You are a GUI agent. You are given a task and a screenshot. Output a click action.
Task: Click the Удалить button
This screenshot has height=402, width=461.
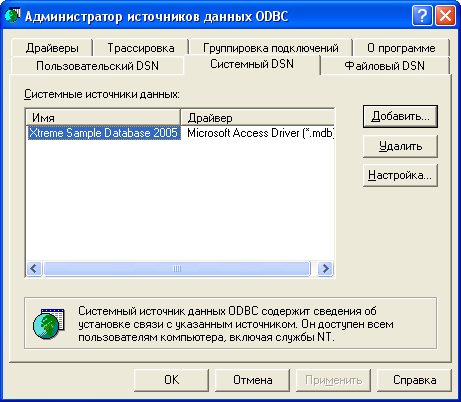[400, 146]
